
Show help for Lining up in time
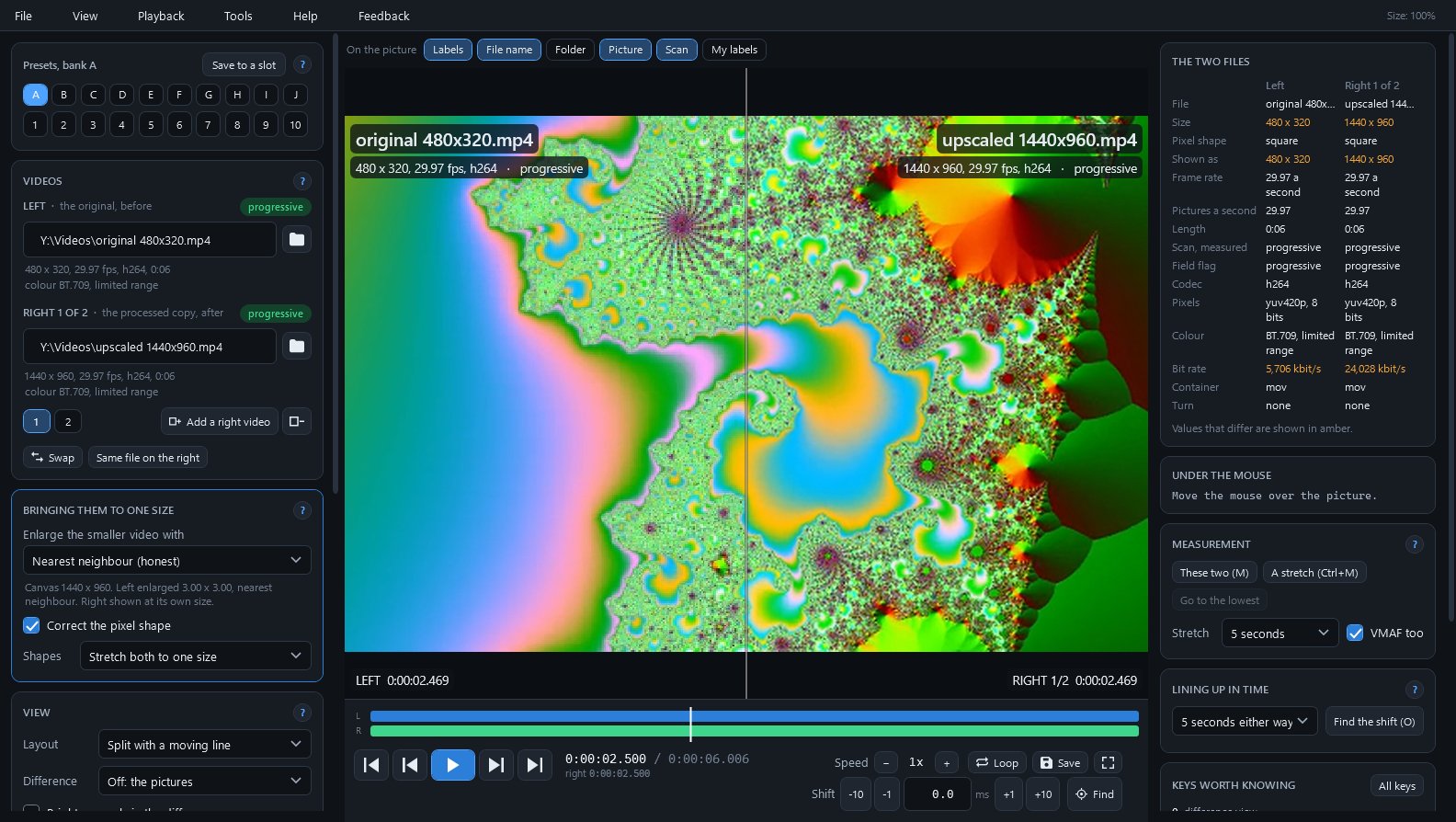[1415, 690]
